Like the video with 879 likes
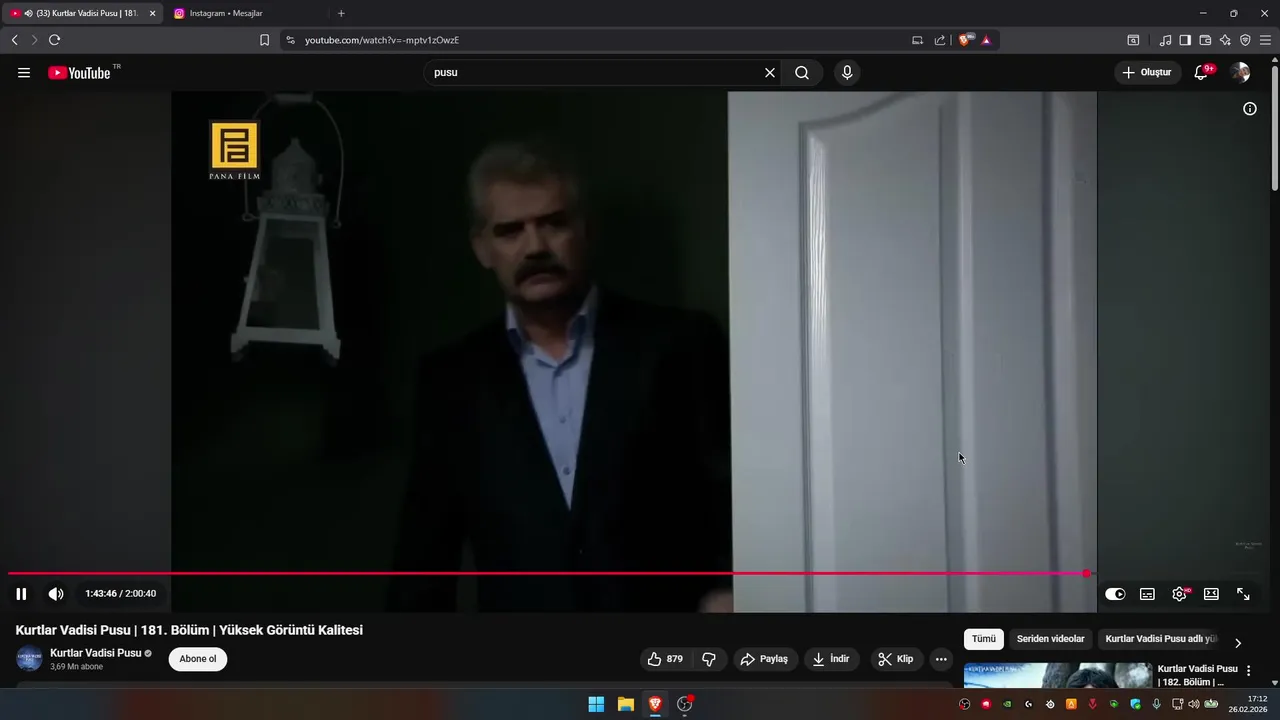The width and height of the screenshot is (1280, 720). 665,659
